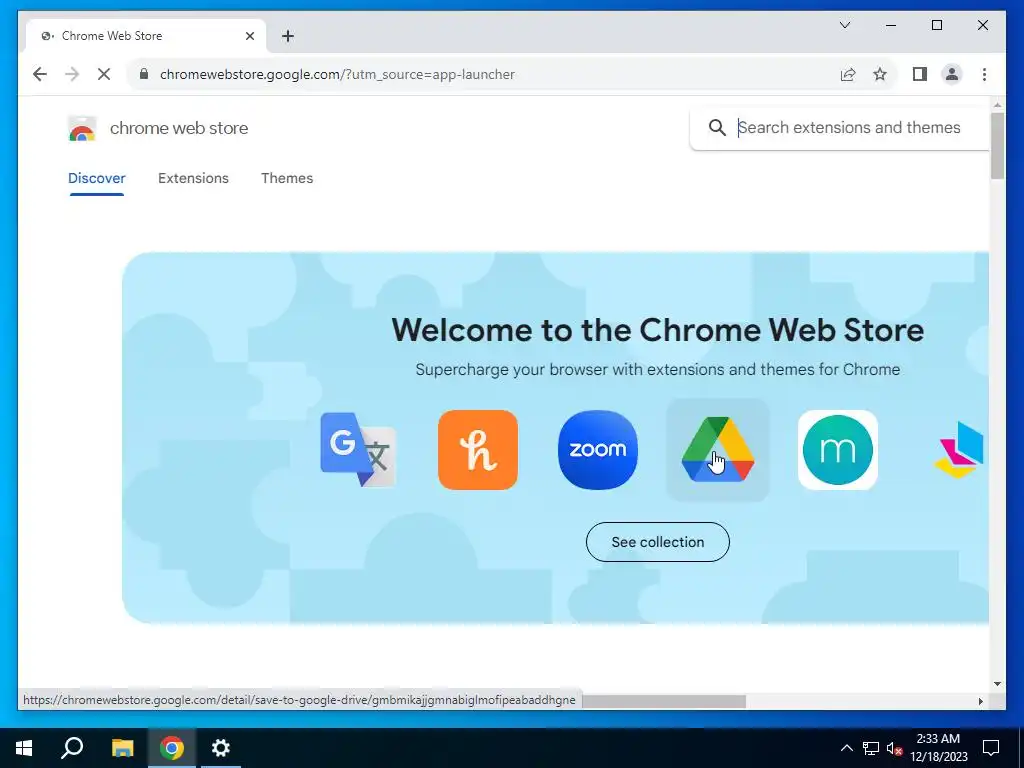View site information via lock icon
Screen dimensions: 1024x768
(144, 74)
